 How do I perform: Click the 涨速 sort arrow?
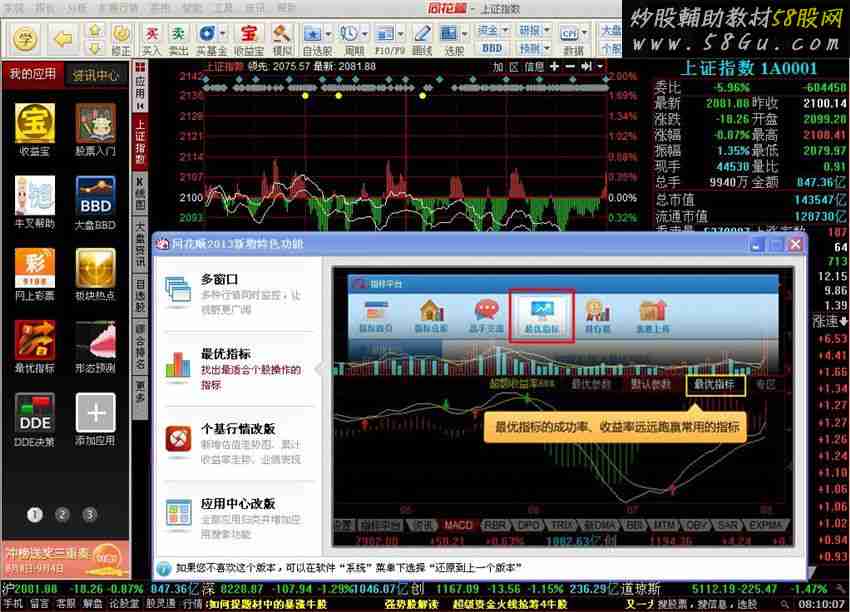(x=844, y=321)
